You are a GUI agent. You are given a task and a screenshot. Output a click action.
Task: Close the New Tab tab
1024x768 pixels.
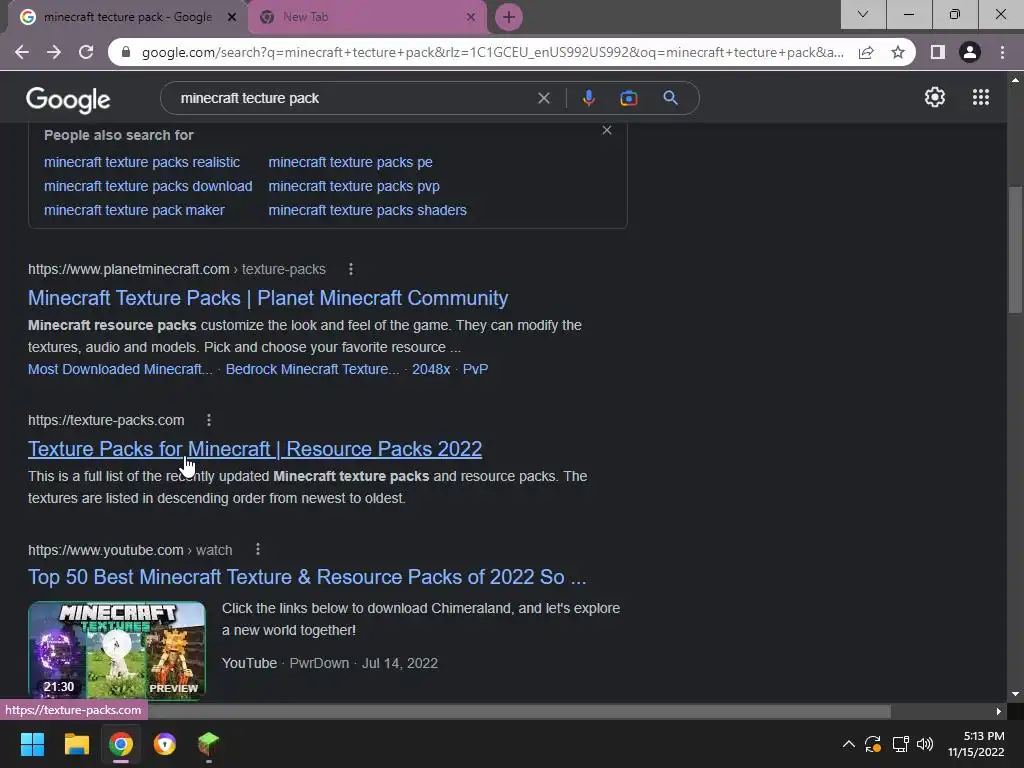point(471,17)
